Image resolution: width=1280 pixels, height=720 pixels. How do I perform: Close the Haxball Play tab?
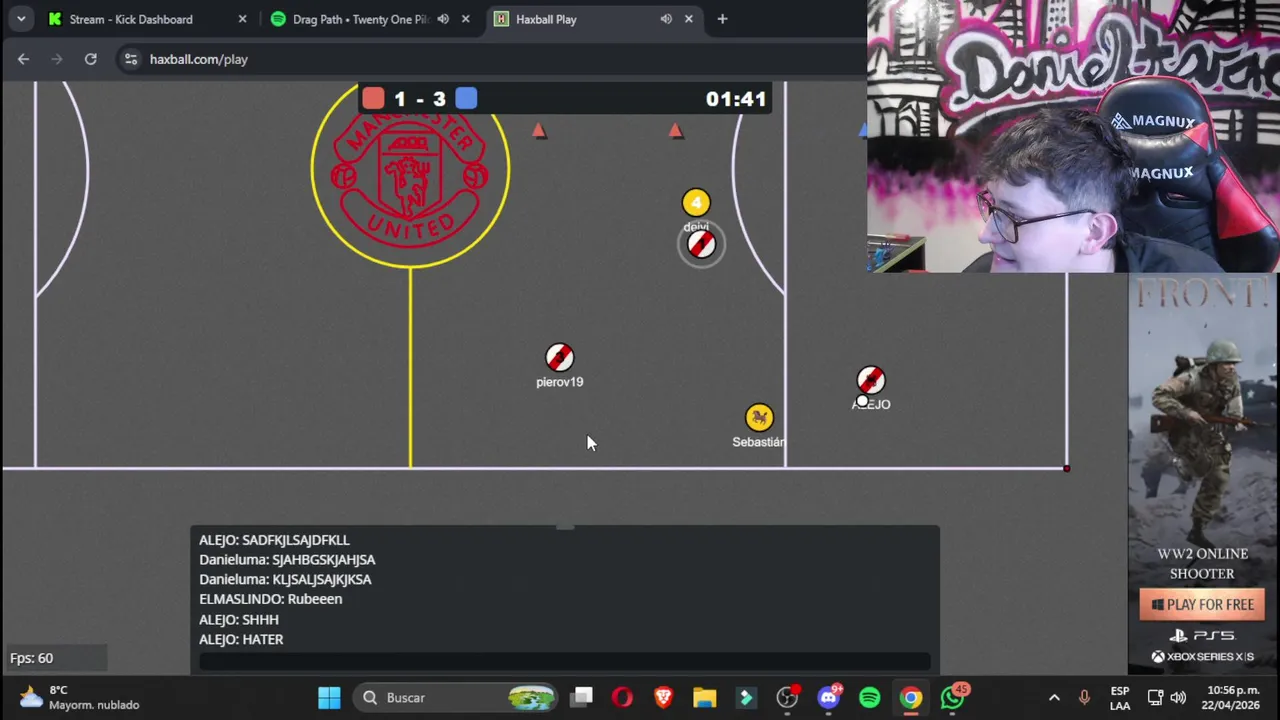pos(688,19)
